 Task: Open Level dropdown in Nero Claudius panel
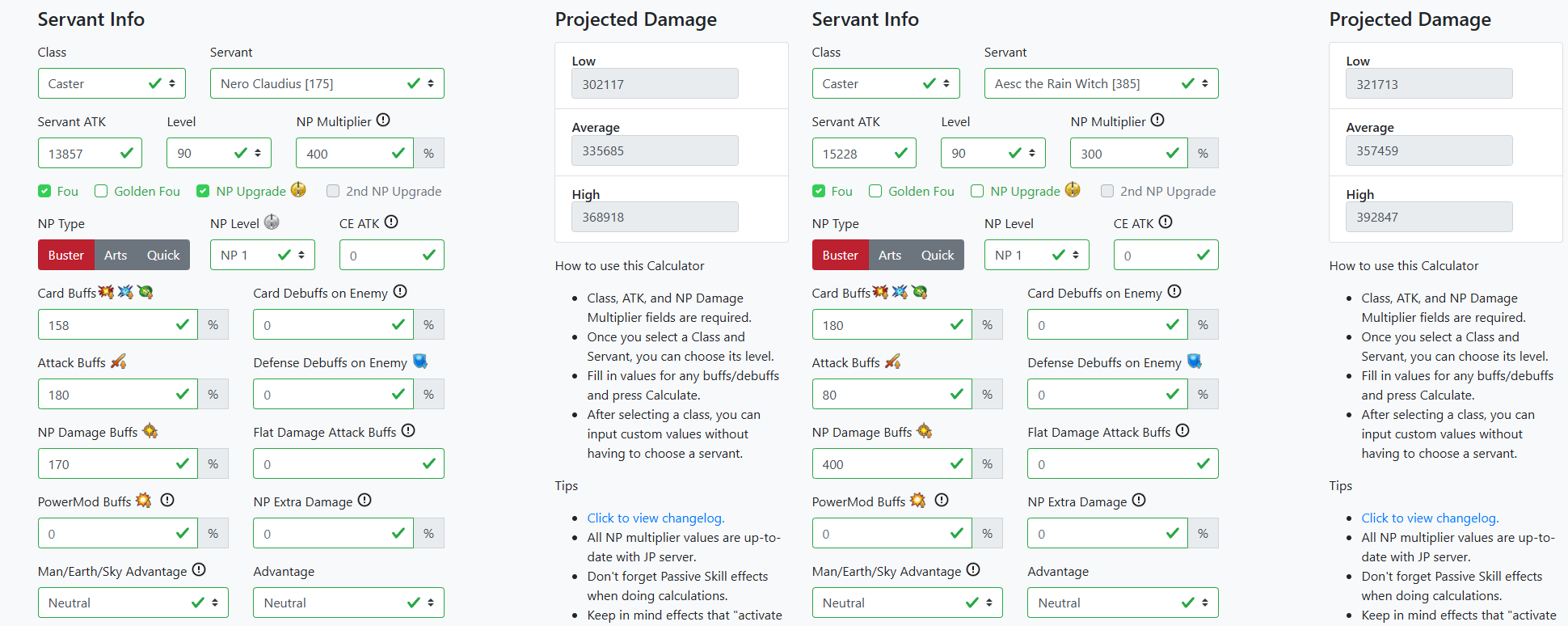(219, 153)
